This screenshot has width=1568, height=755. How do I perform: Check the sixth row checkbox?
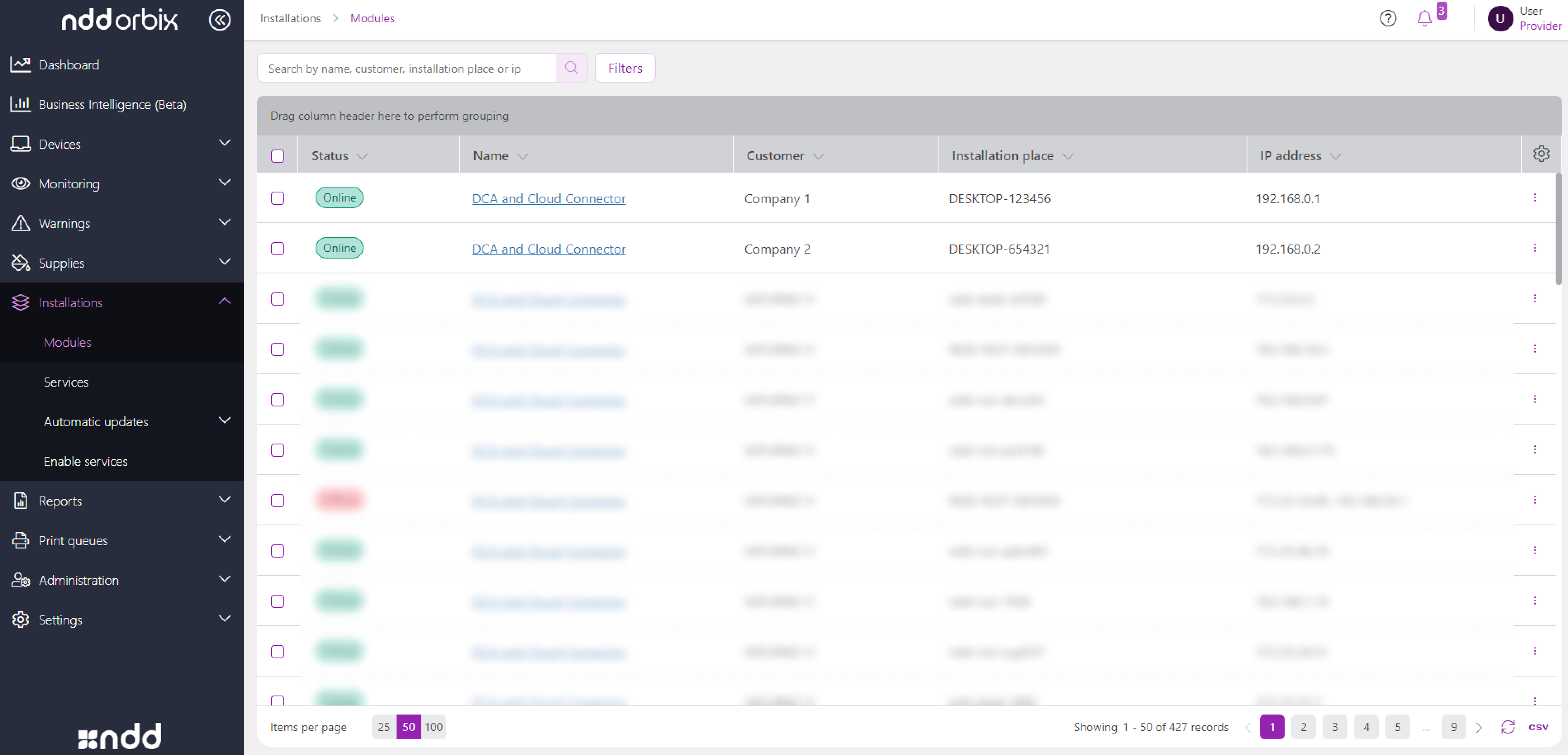278,450
